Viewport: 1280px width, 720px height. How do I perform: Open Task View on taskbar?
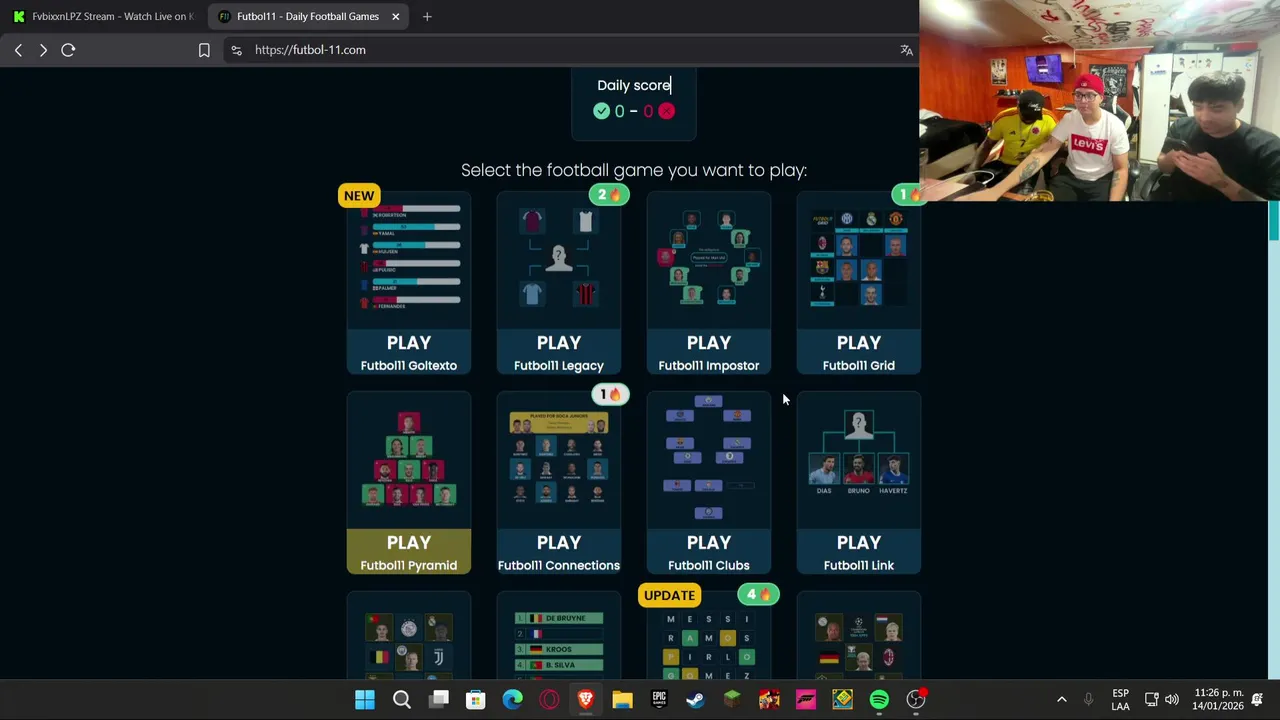tap(439, 699)
